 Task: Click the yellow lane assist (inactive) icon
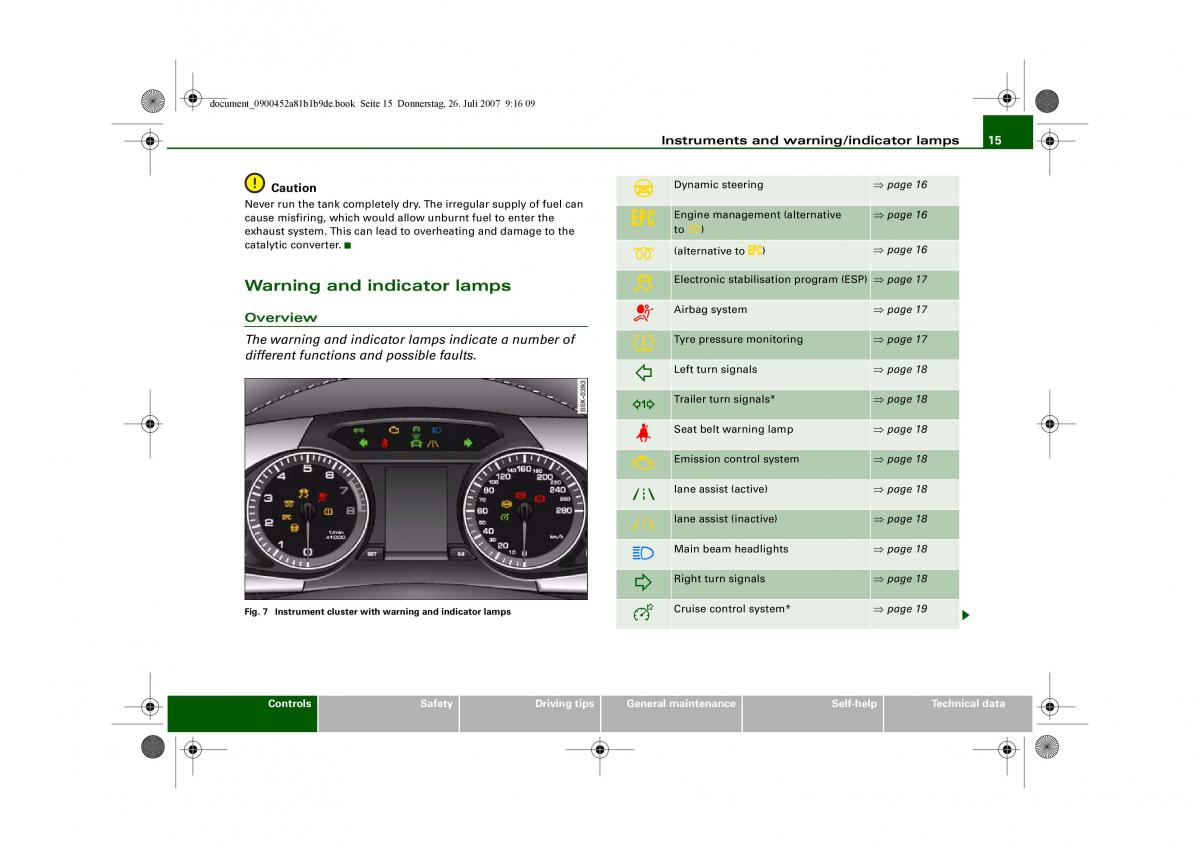[x=643, y=523]
